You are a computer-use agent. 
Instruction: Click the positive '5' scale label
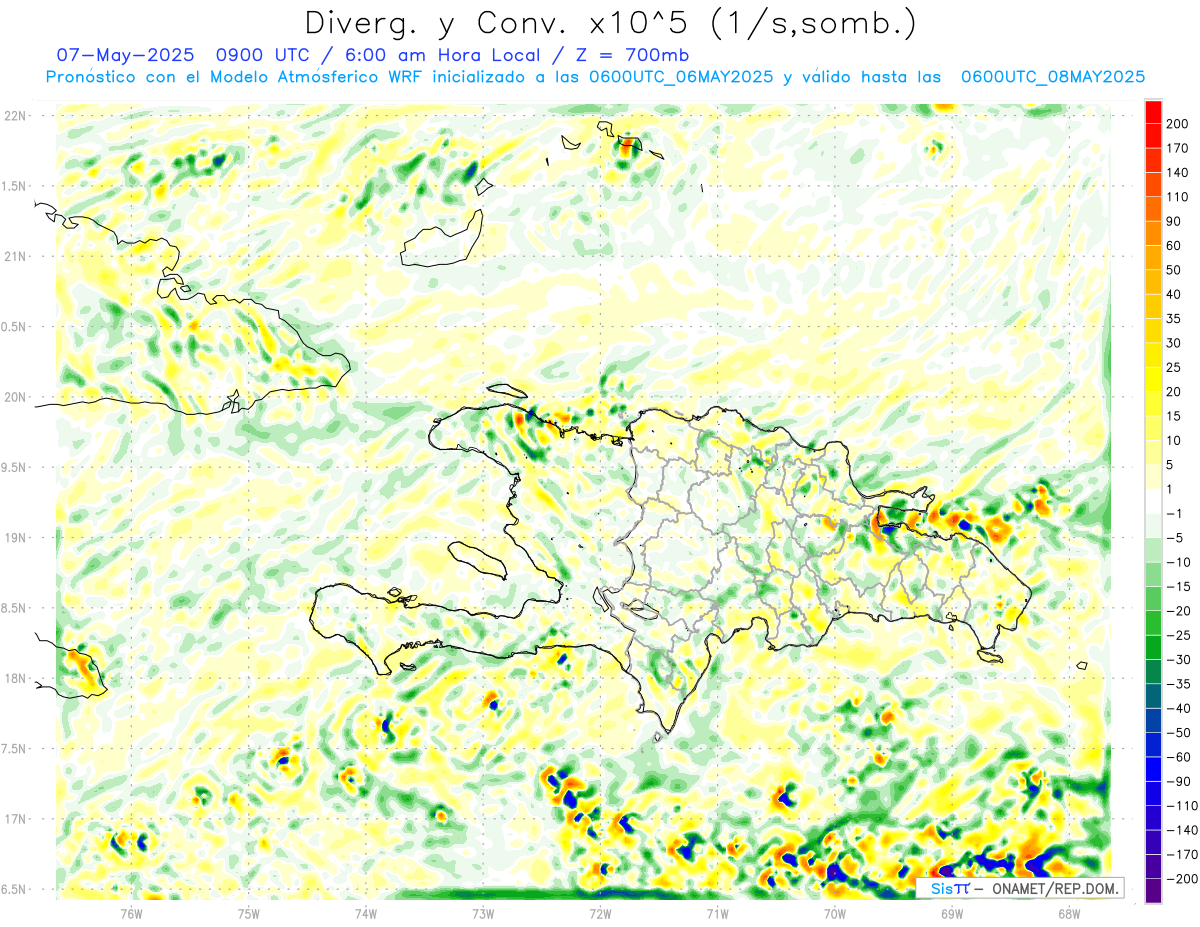pyautogui.click(x=1170, y=465)
